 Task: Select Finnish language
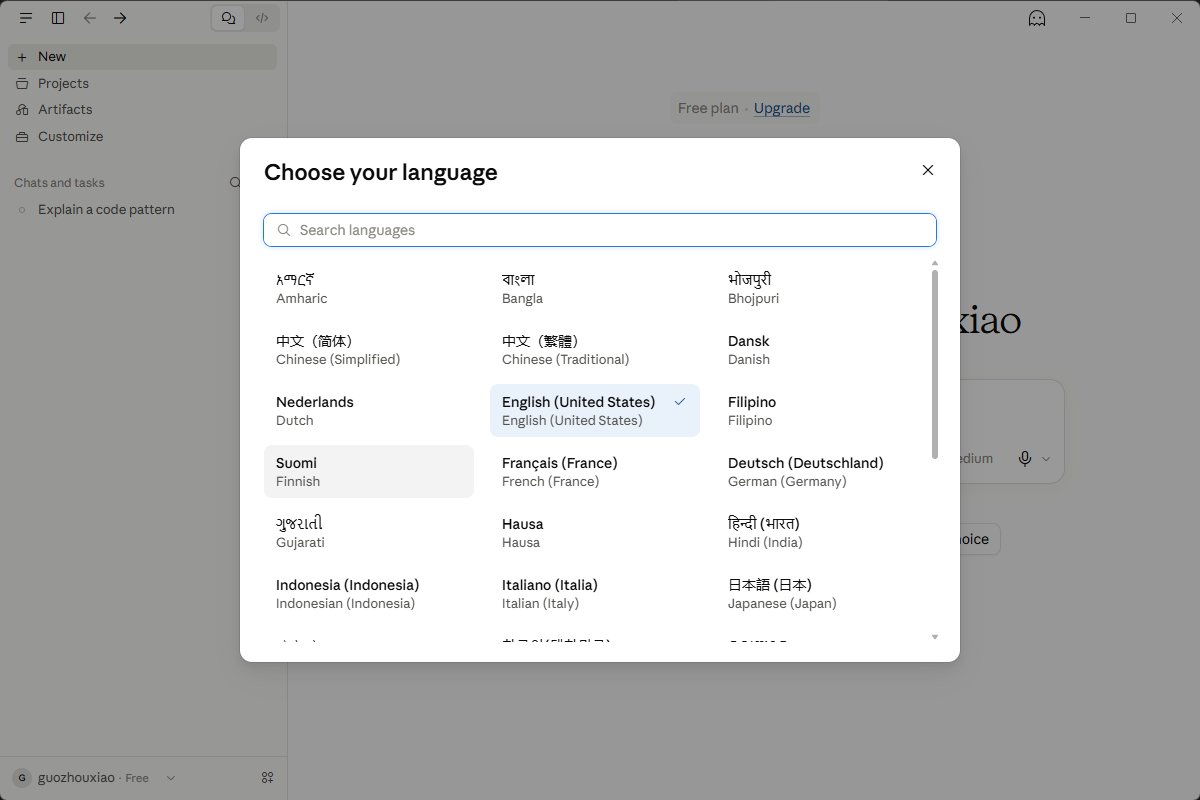coord(369,471)
